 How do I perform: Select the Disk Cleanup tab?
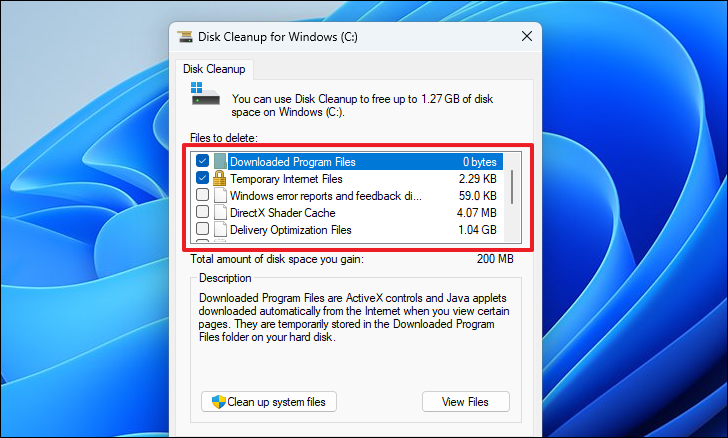[x=214, y=69]
